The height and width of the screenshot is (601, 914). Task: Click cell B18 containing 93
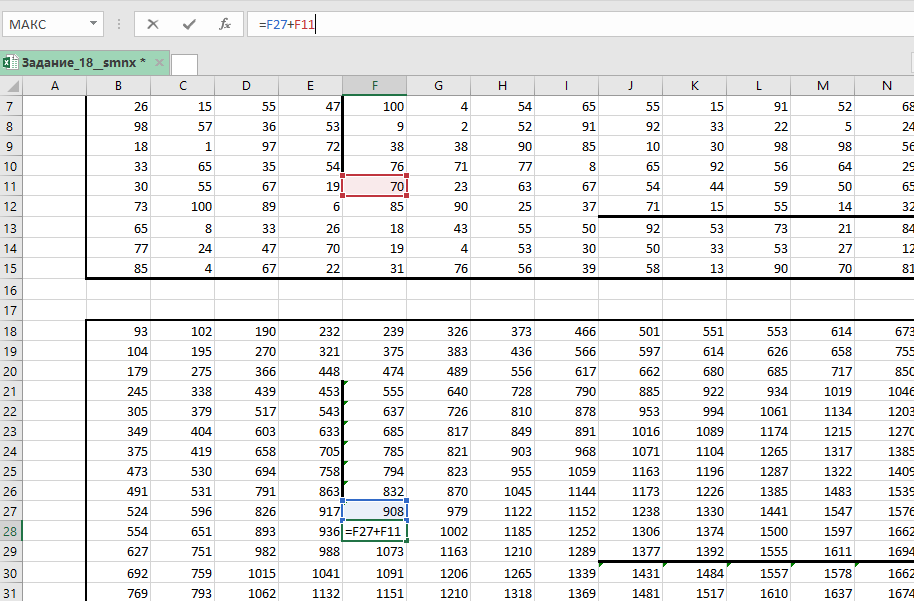[x=118, y=331]
